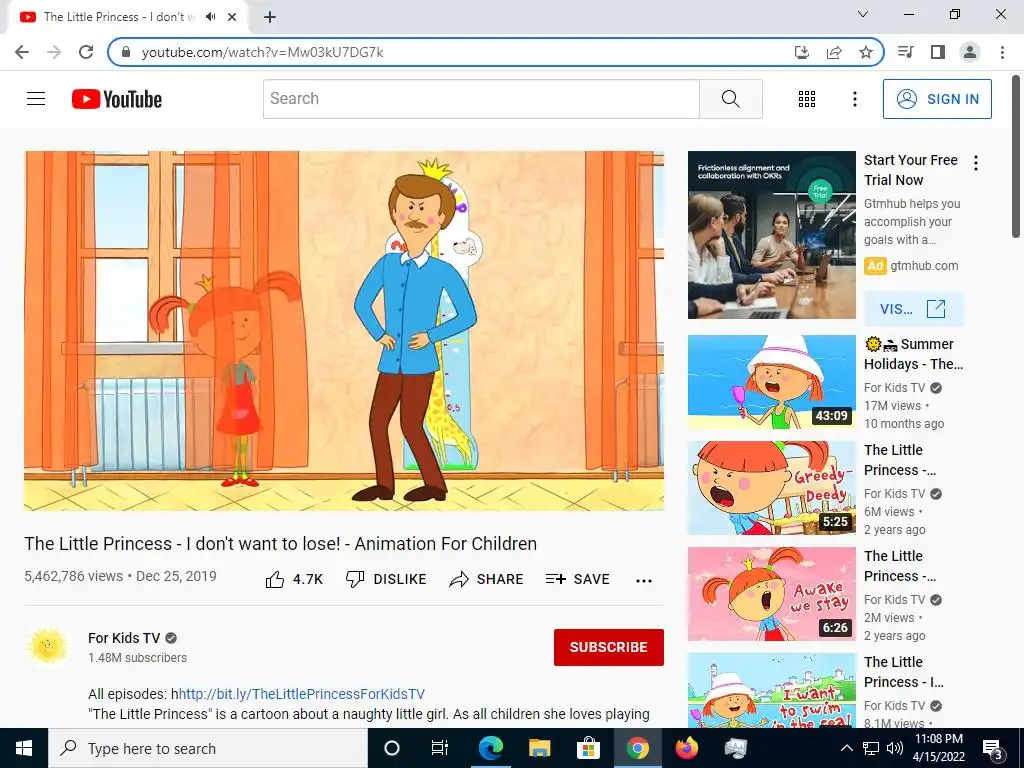Subscribe to For Kids TV channel

point(609,647)
